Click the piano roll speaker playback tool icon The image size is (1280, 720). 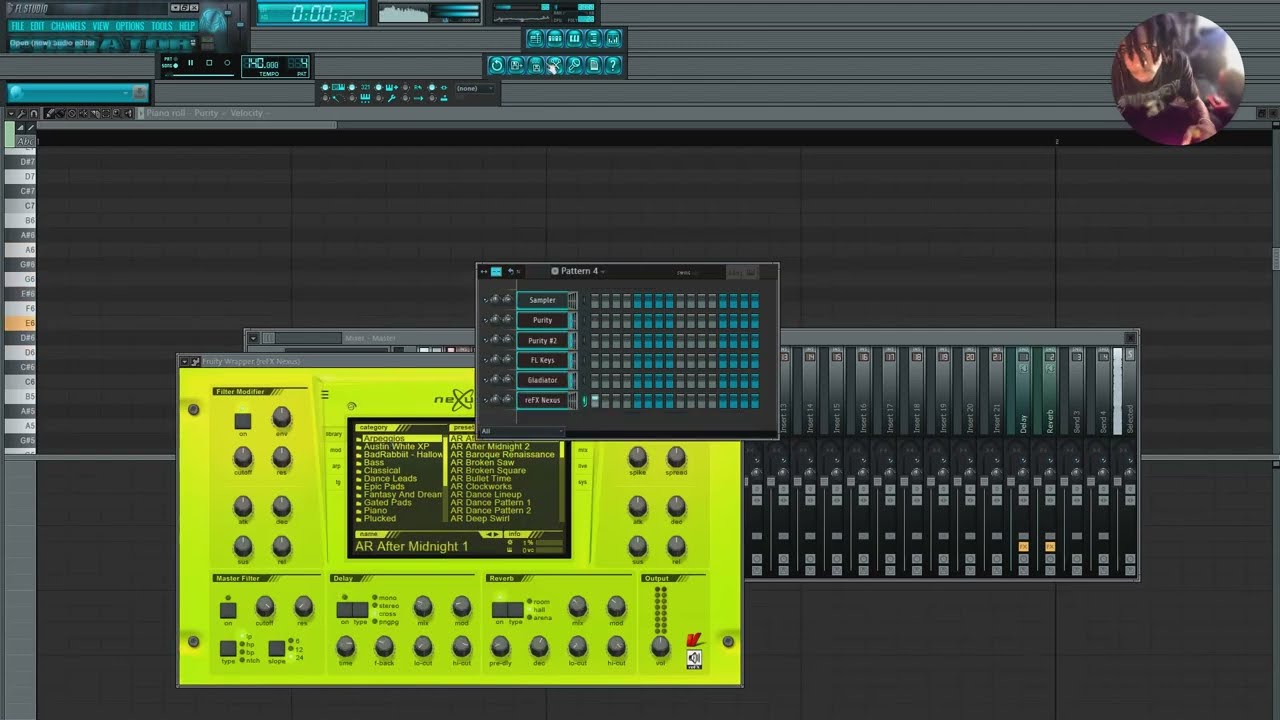[x=129, y=113]
